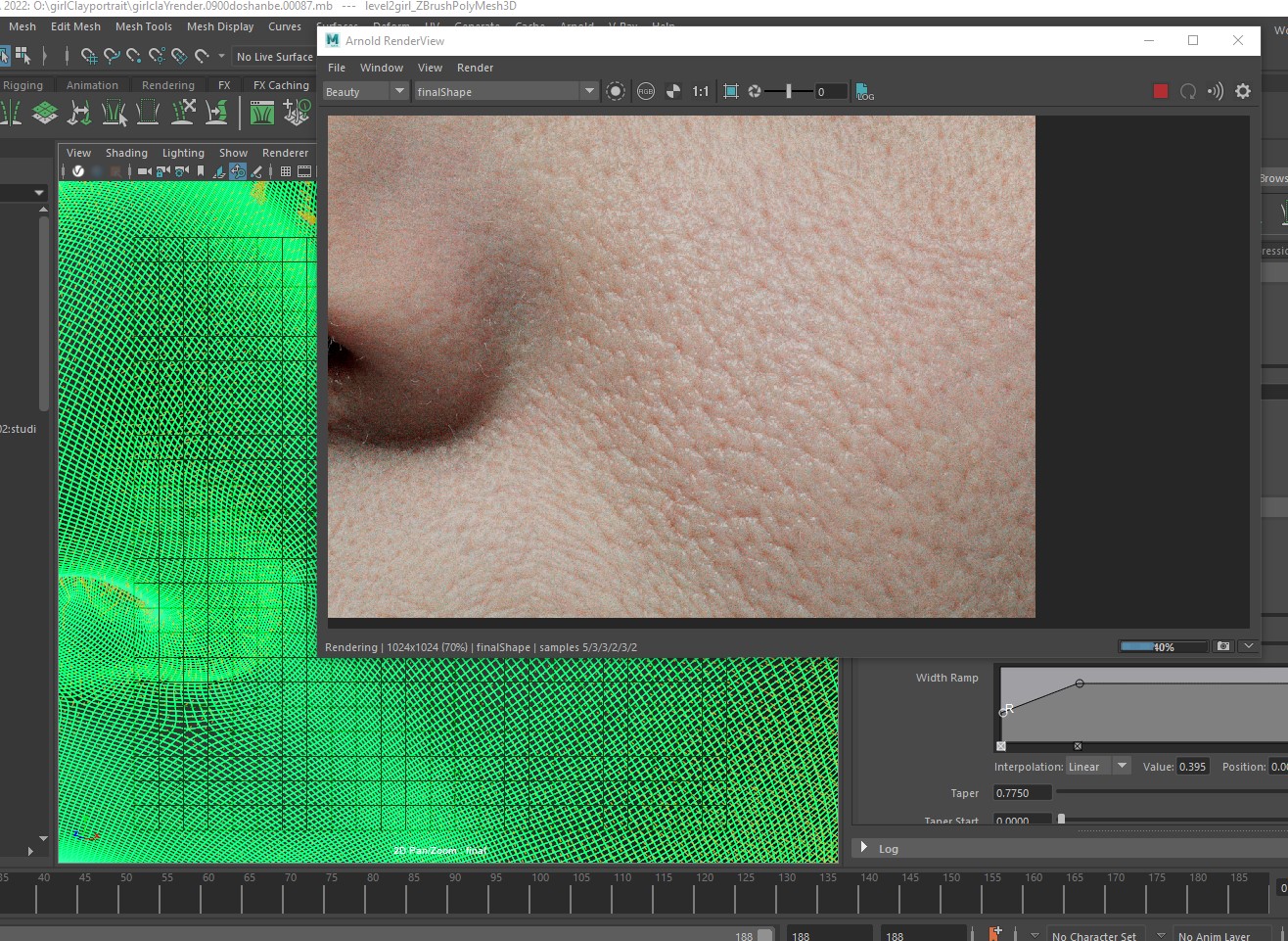Viewport: 1288px width, 941px height.
Task: Open the Beauty AOV dropdown
Action: click(x=365, y=91)
